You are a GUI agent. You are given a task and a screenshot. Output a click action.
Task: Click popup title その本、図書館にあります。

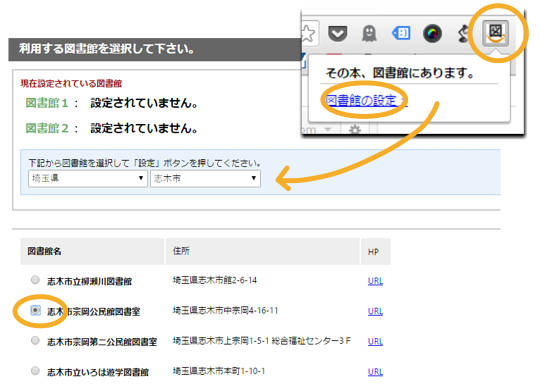pos(400,73)
